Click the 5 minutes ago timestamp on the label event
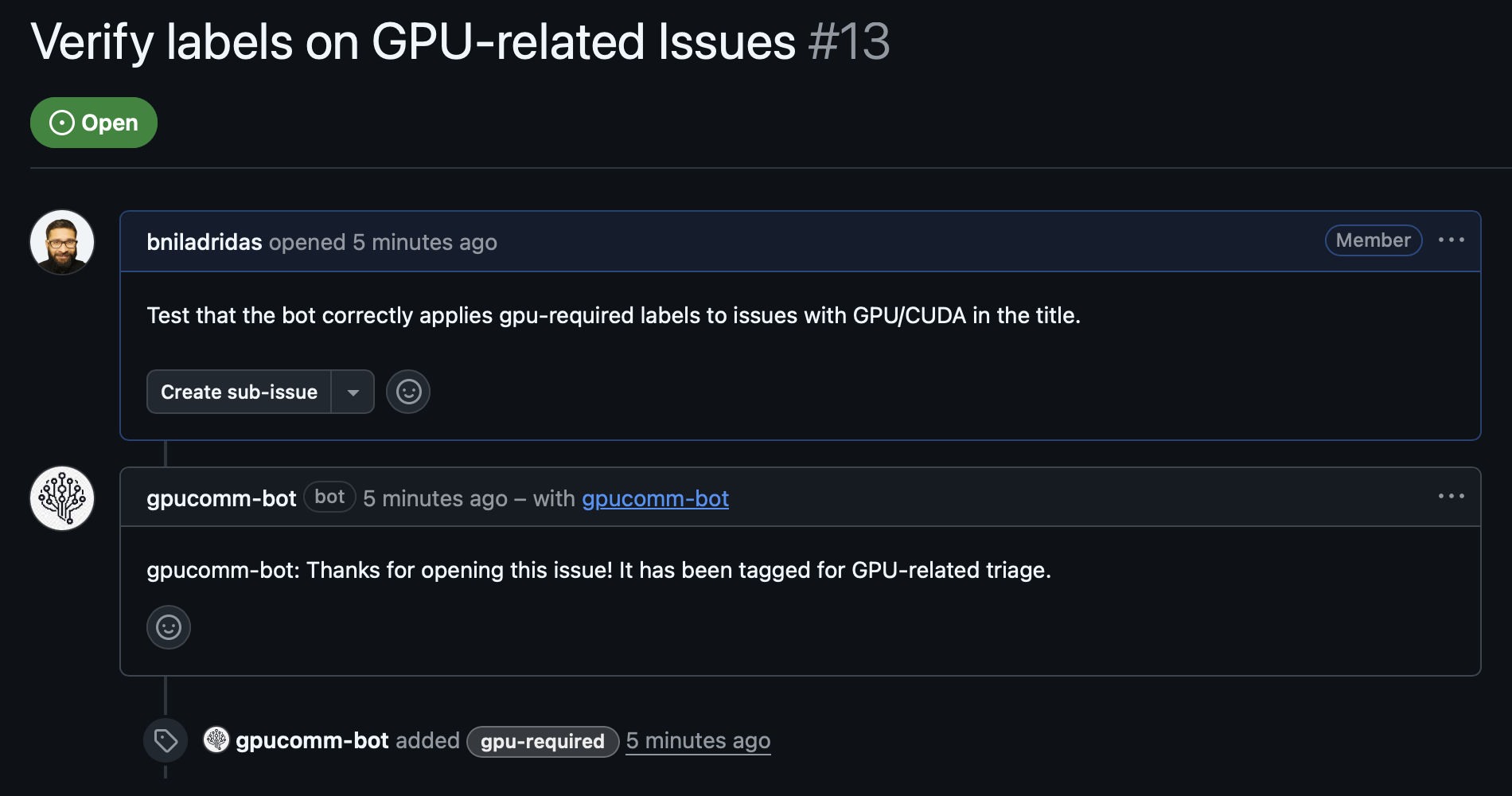Viewport: 1512px width, 796px height. 698,740
